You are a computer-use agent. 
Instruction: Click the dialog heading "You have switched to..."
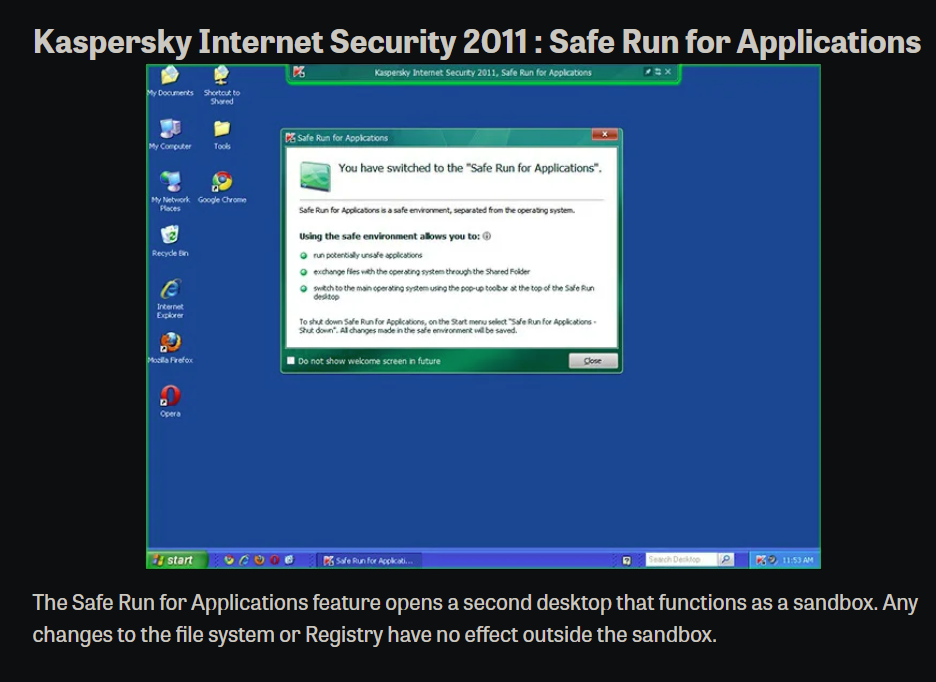[470, 168]
